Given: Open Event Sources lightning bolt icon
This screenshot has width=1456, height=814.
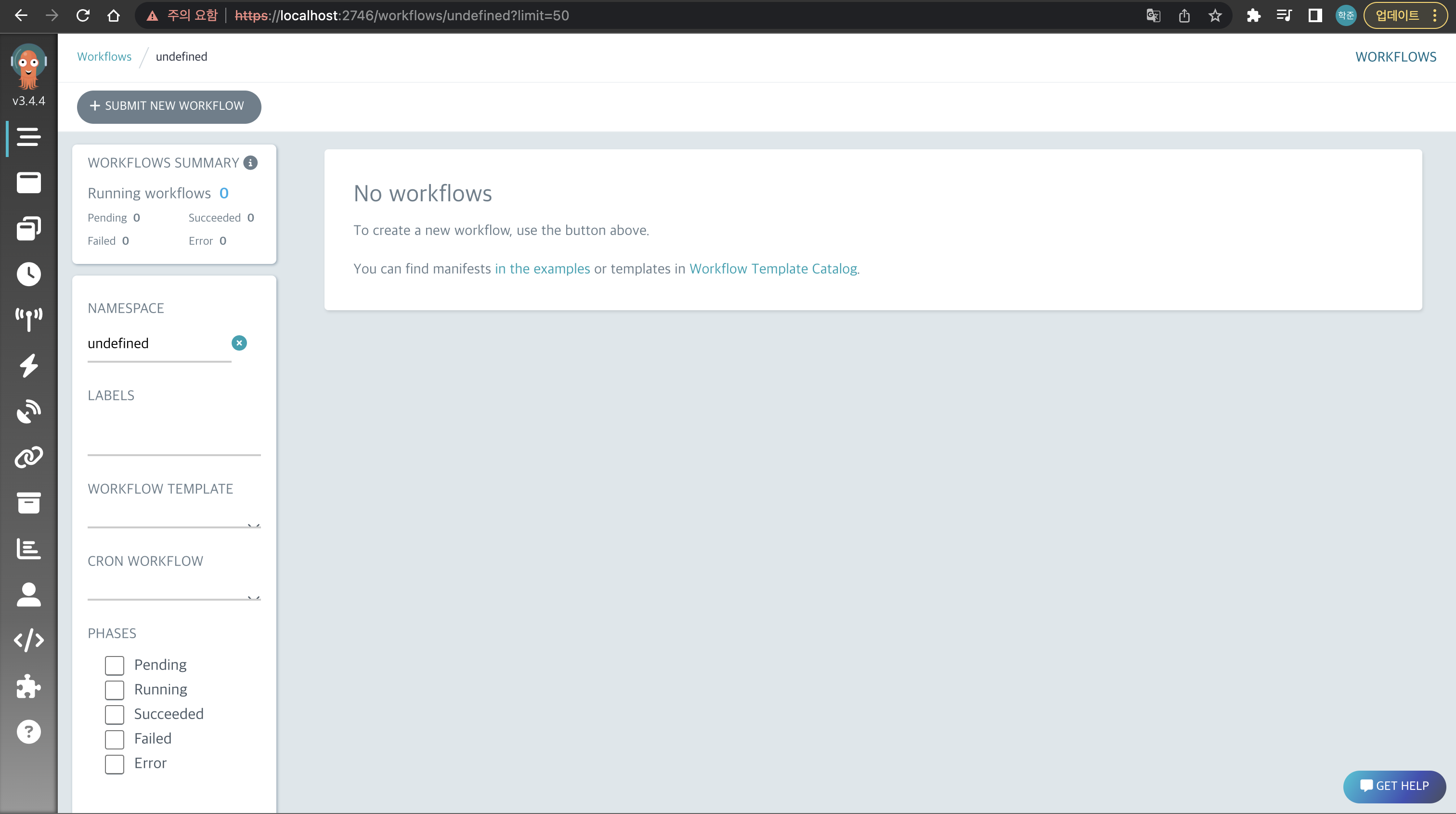Looking at the screenshot, I should click(28, 365).
